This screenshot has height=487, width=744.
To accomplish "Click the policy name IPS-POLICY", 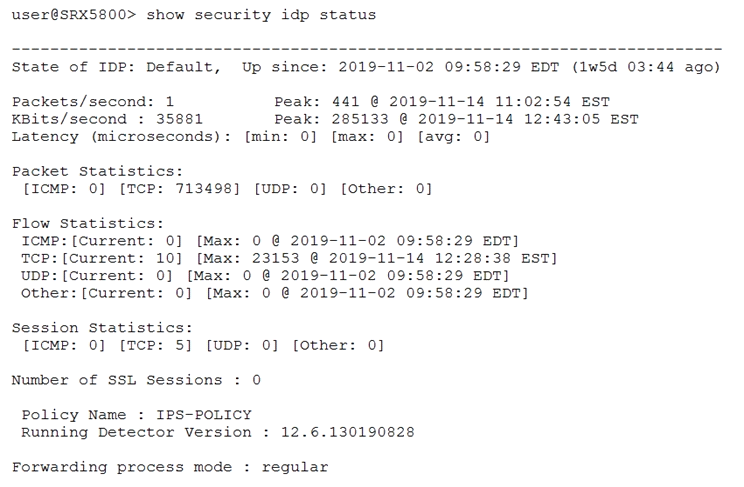I will click(x=204, y=415).
